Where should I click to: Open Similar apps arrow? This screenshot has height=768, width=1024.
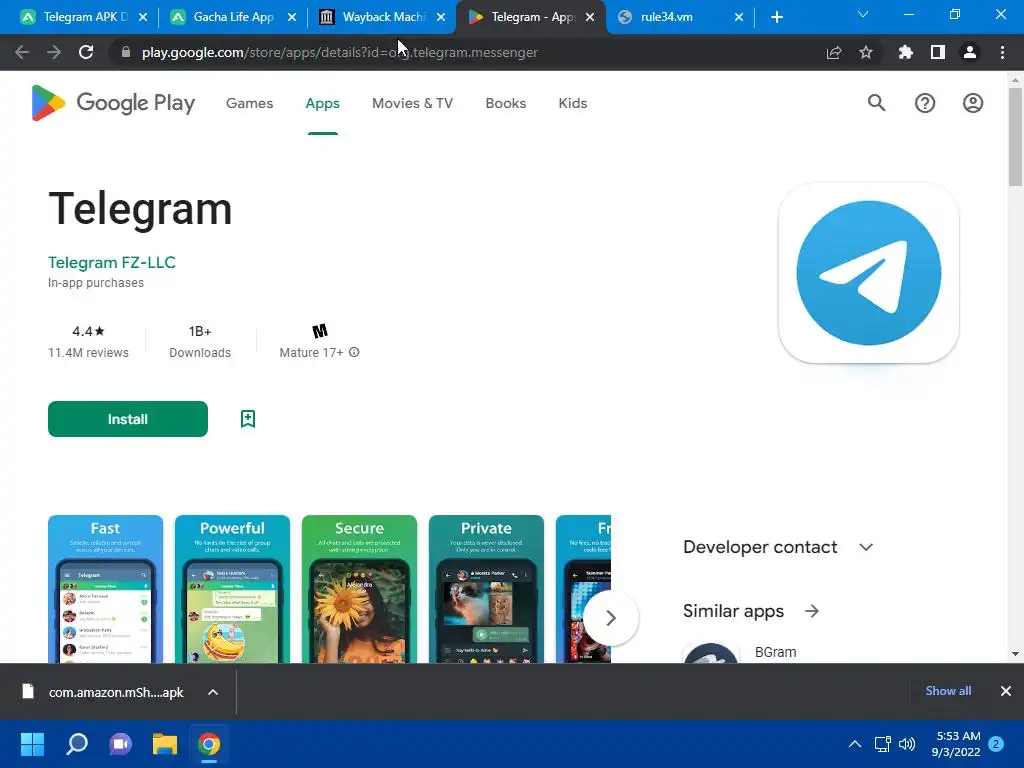point(812,611)
